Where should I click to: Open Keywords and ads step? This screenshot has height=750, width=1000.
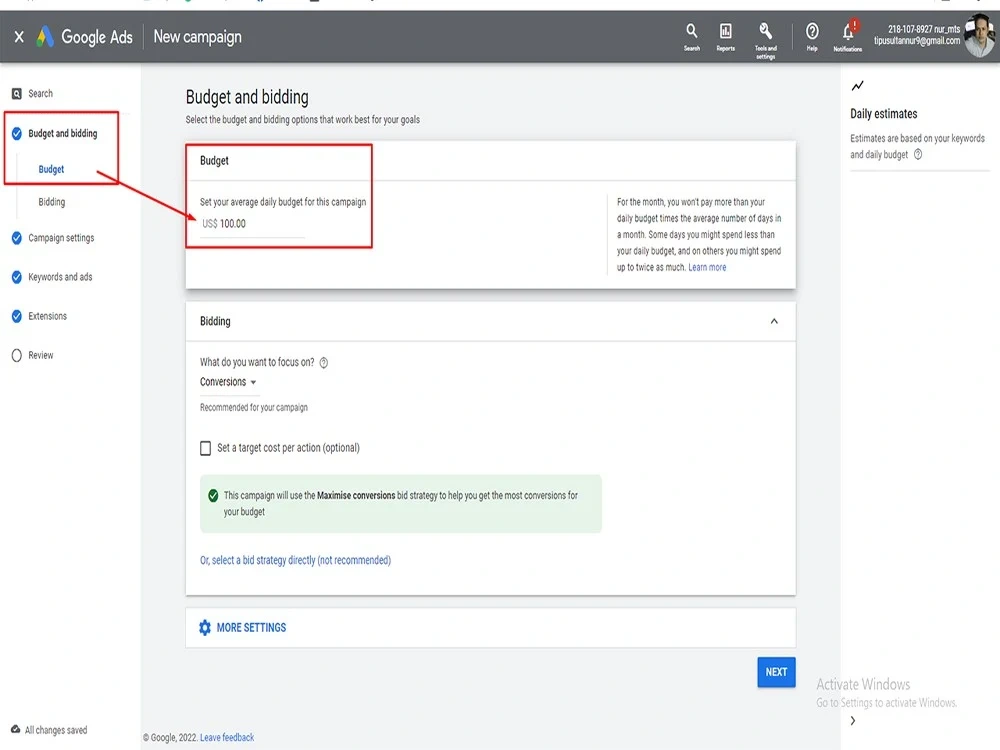coord(60,277)
